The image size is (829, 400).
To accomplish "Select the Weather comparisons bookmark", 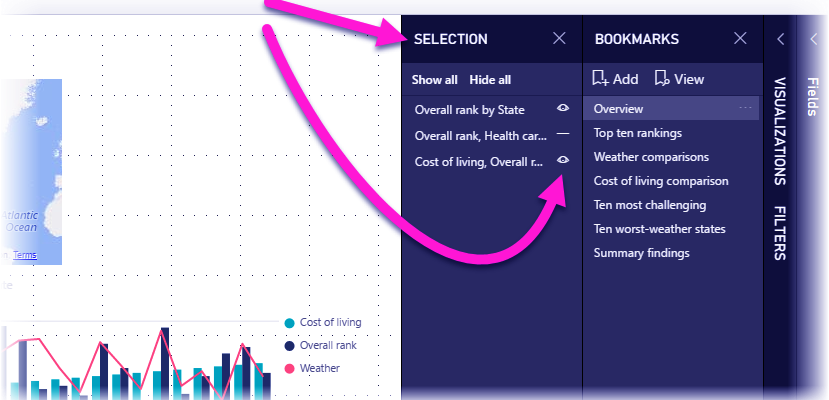I will point(651,157).
